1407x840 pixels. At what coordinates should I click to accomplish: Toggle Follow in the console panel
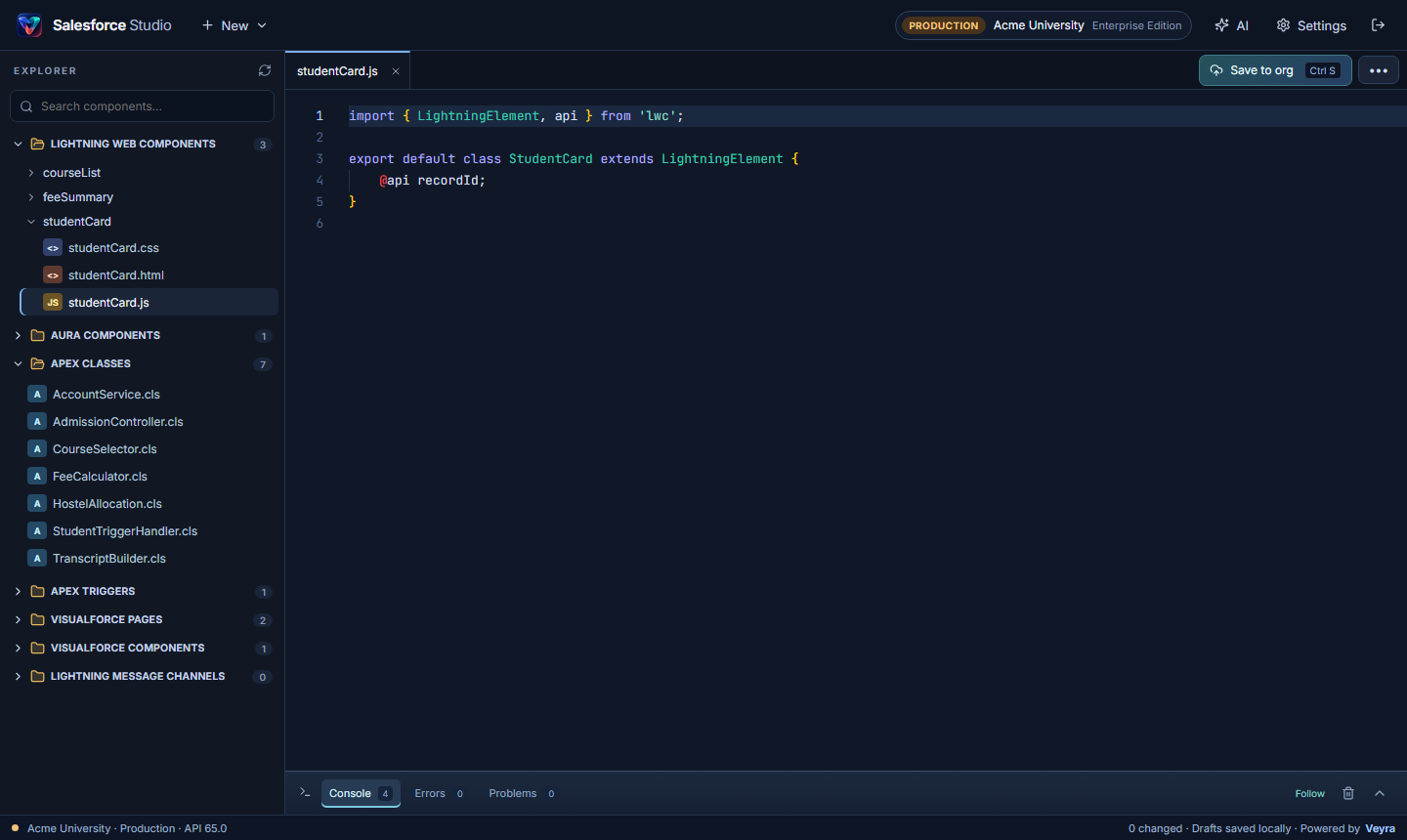pos(1310,793)
